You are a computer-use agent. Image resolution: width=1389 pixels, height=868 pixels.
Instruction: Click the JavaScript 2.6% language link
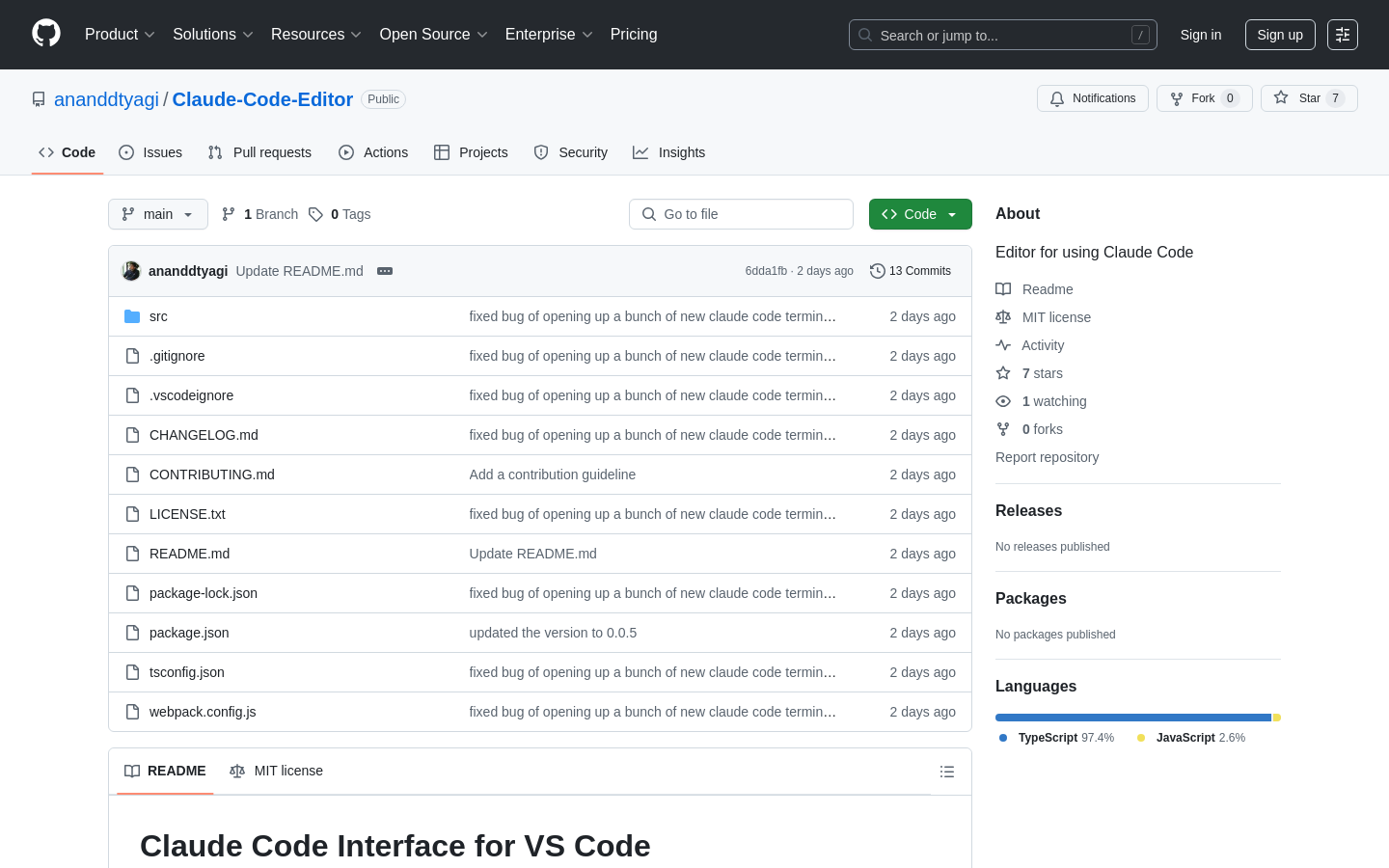(1191, 738)
